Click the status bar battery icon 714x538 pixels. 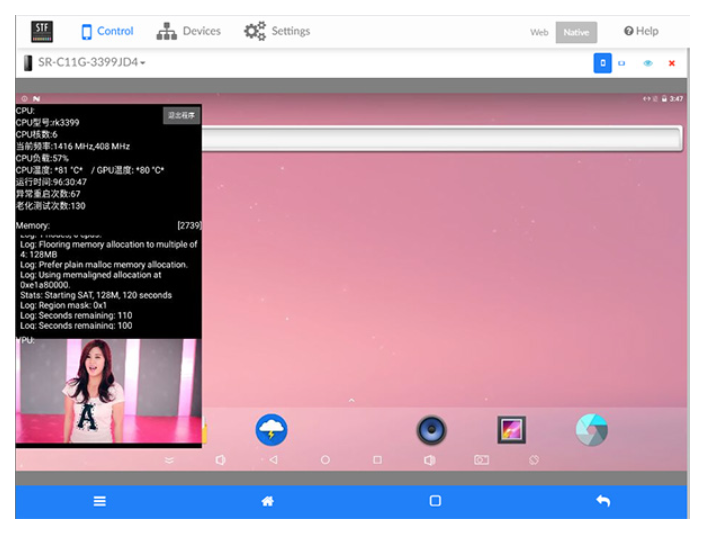pyautogui.click(x=664, y=99)
